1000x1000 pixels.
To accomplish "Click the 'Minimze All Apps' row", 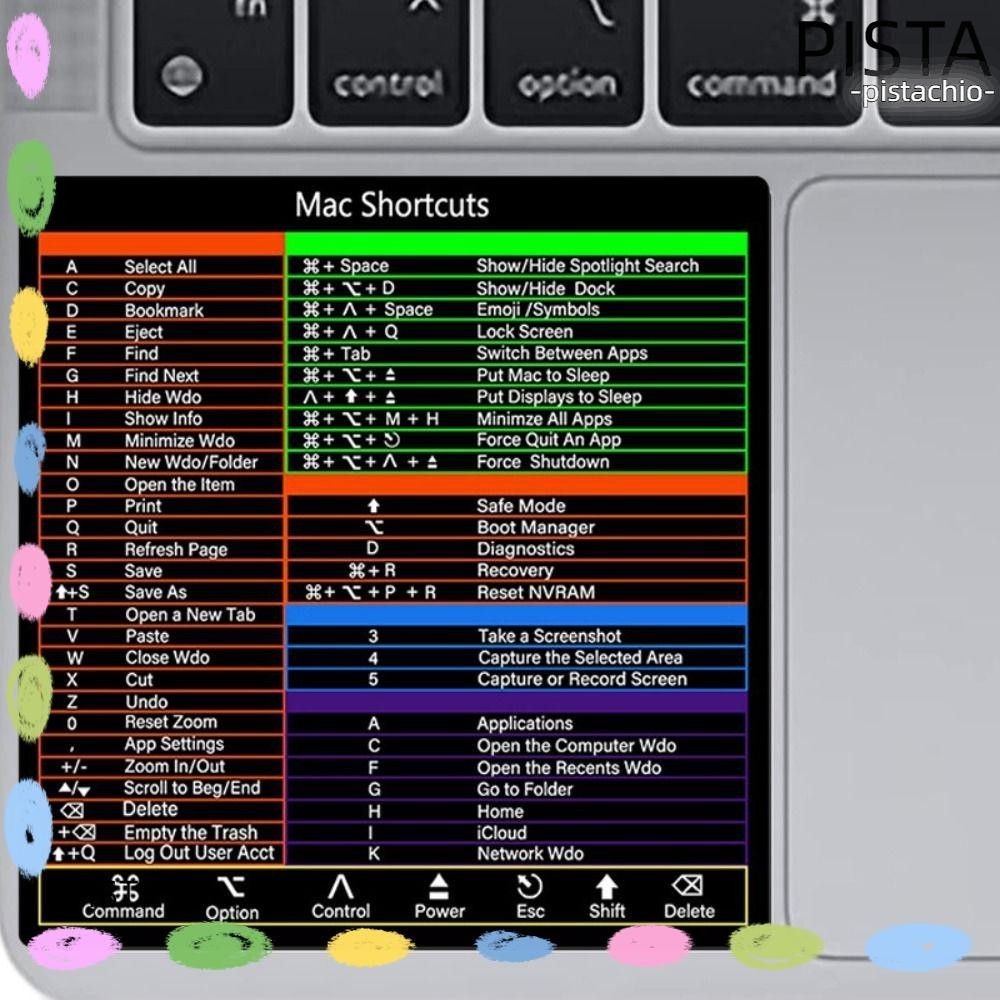I will click(517, 418).
